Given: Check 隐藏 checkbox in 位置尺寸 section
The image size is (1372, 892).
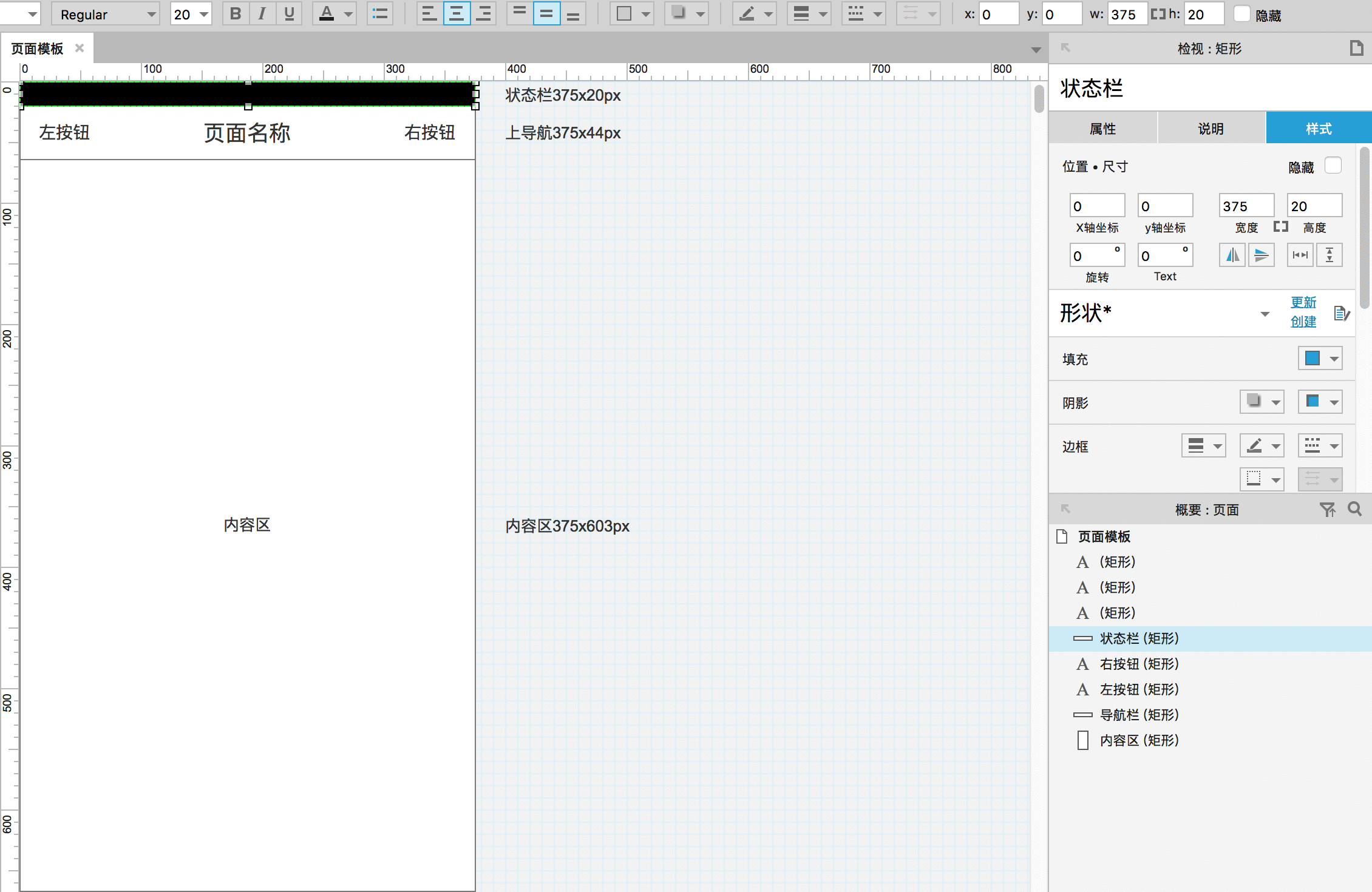Looking at the screenshot, I should [1333, 166].
